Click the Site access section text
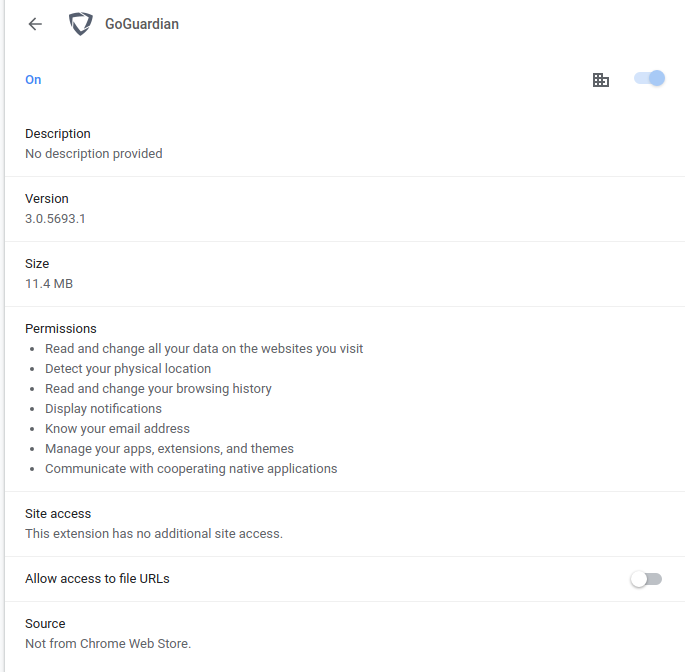Viewport: 685px width, 672px height. (154, 533)
